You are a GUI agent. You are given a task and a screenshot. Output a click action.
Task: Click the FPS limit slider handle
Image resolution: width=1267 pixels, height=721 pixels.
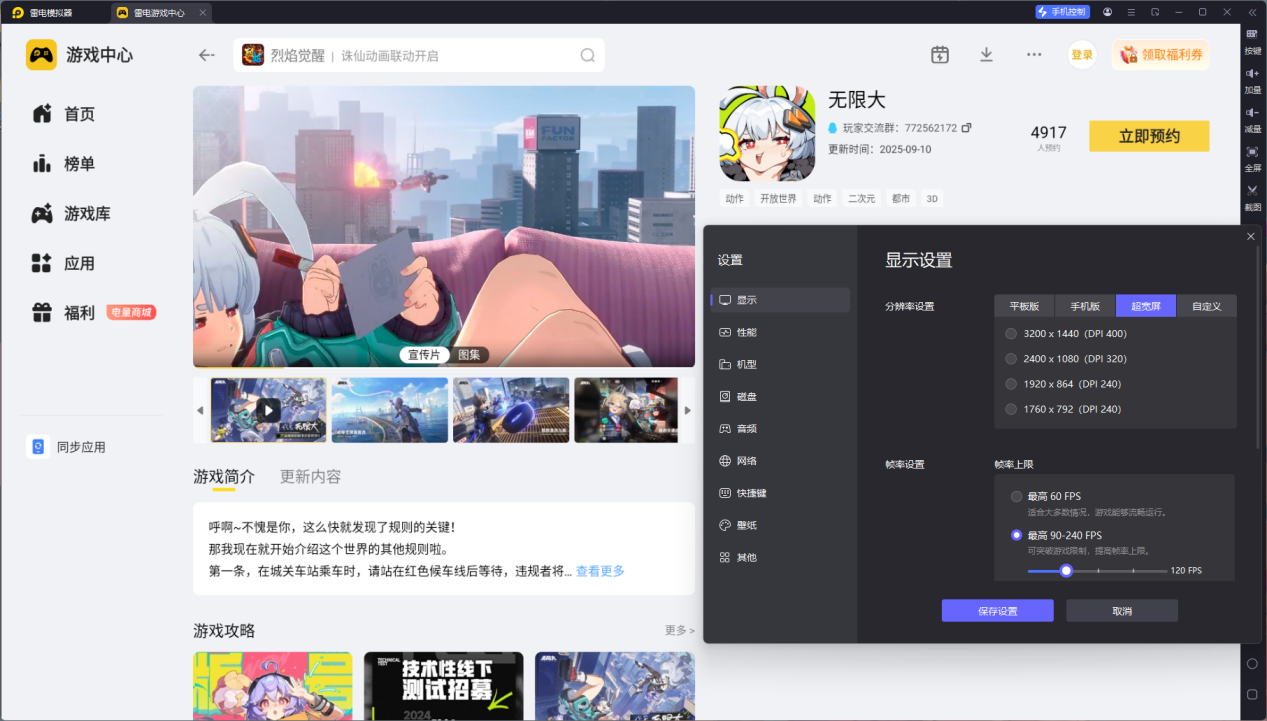tap(1066, 570)
